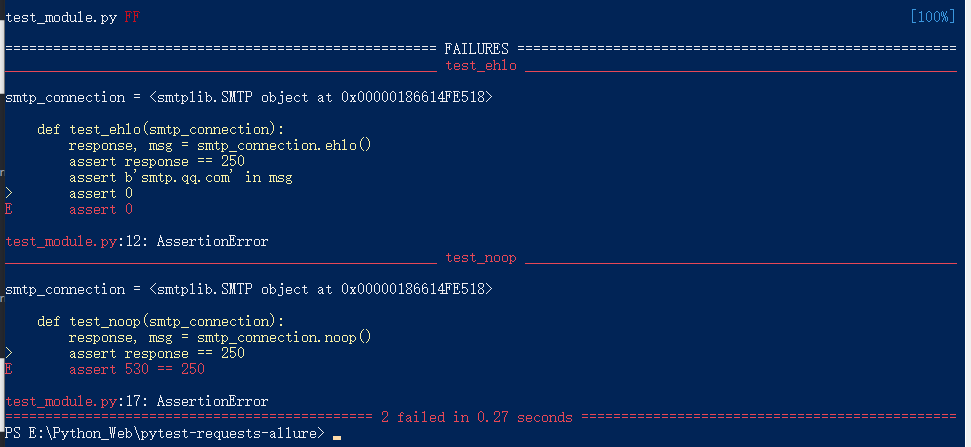The image size is (971, 447).
Task: Click the smtp_connection.ehlo() call line
Action: [x=219, y=145]
